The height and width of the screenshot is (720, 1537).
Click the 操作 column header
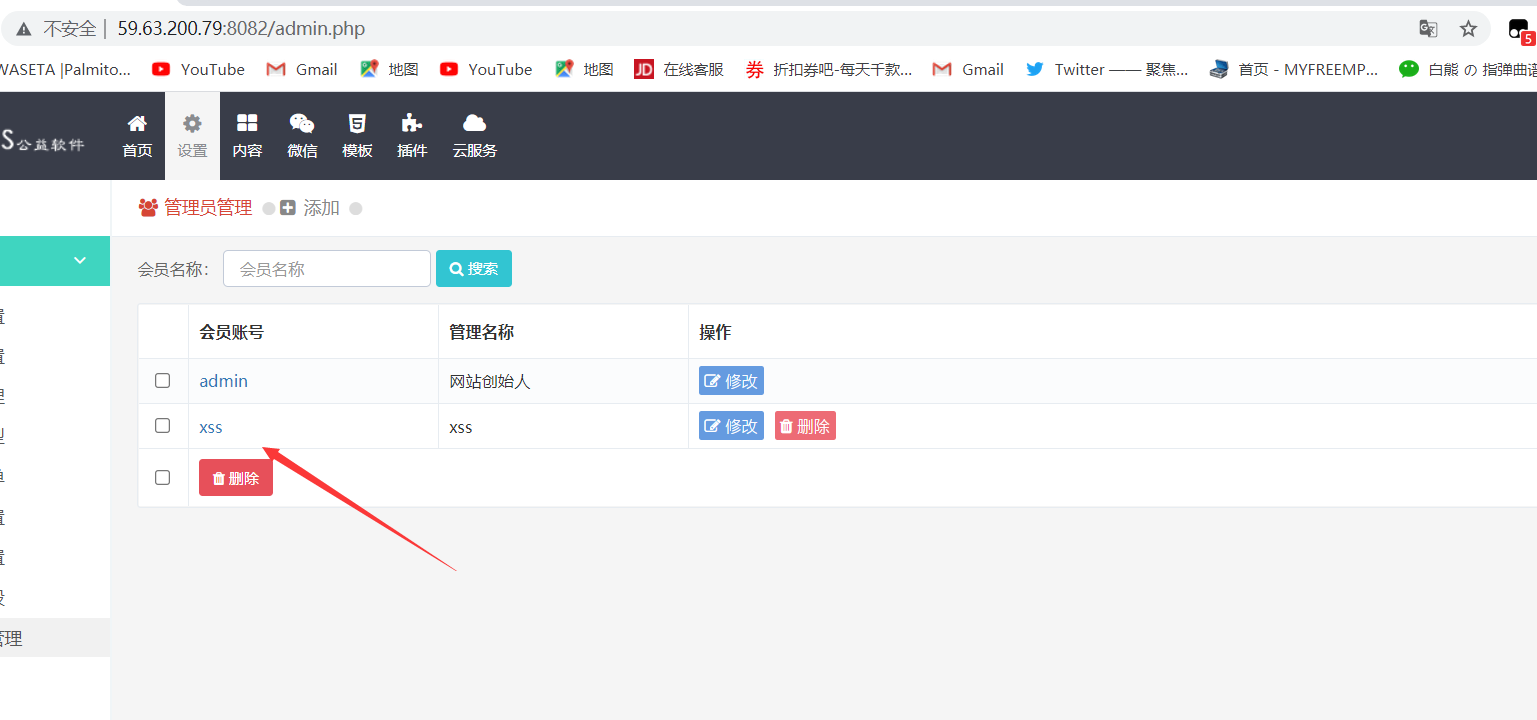pyautogui.click(x=715, y=332)
